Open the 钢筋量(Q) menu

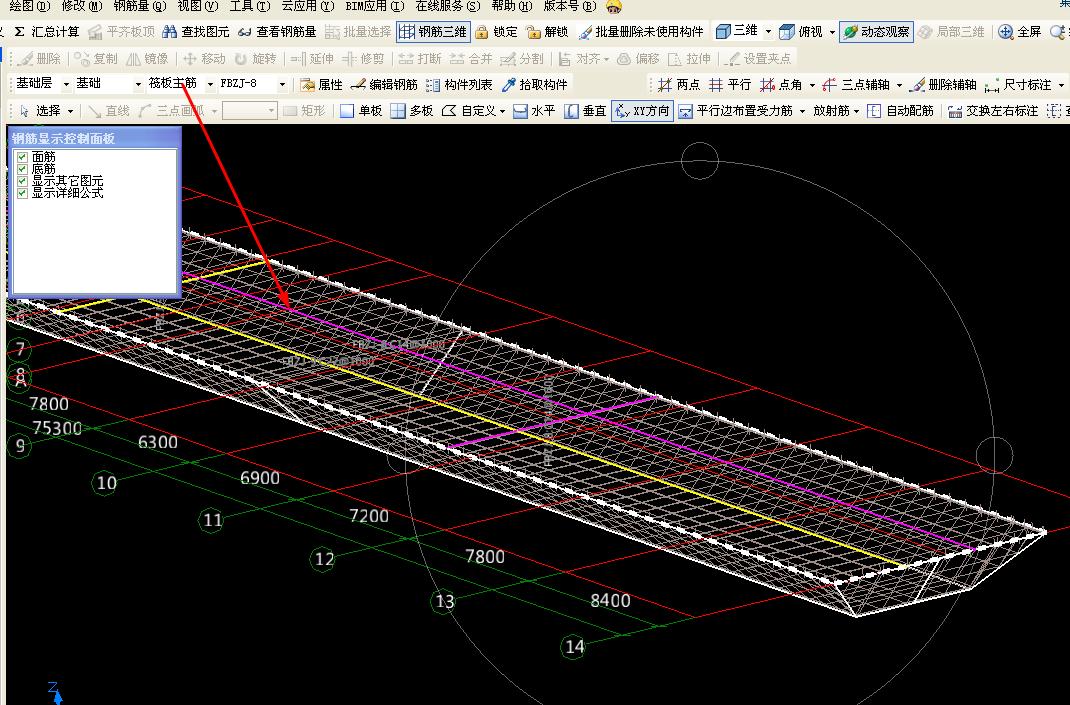(x=140, y=6)
